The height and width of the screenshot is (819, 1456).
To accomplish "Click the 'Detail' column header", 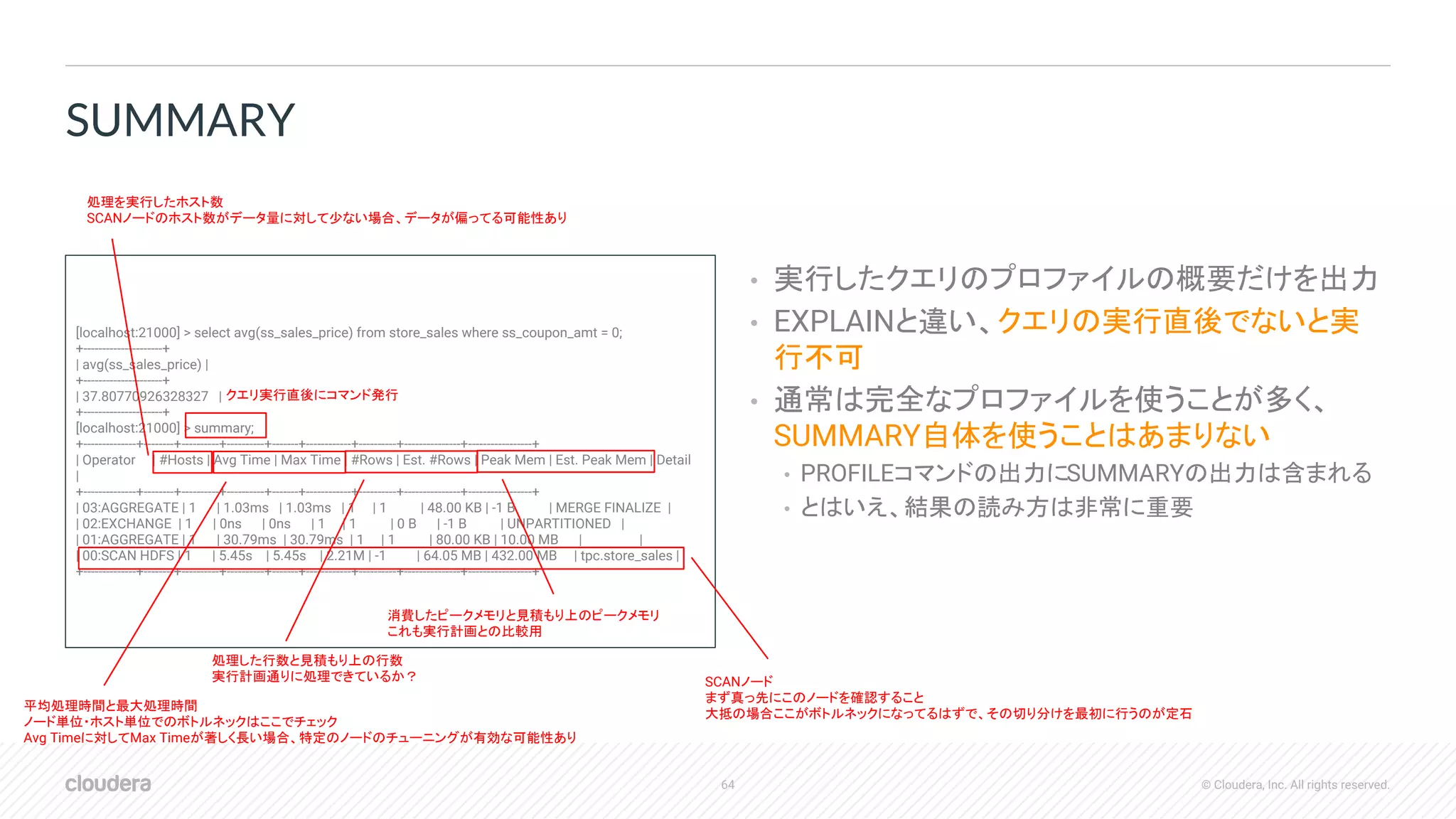I will click(x=673, y=460).
